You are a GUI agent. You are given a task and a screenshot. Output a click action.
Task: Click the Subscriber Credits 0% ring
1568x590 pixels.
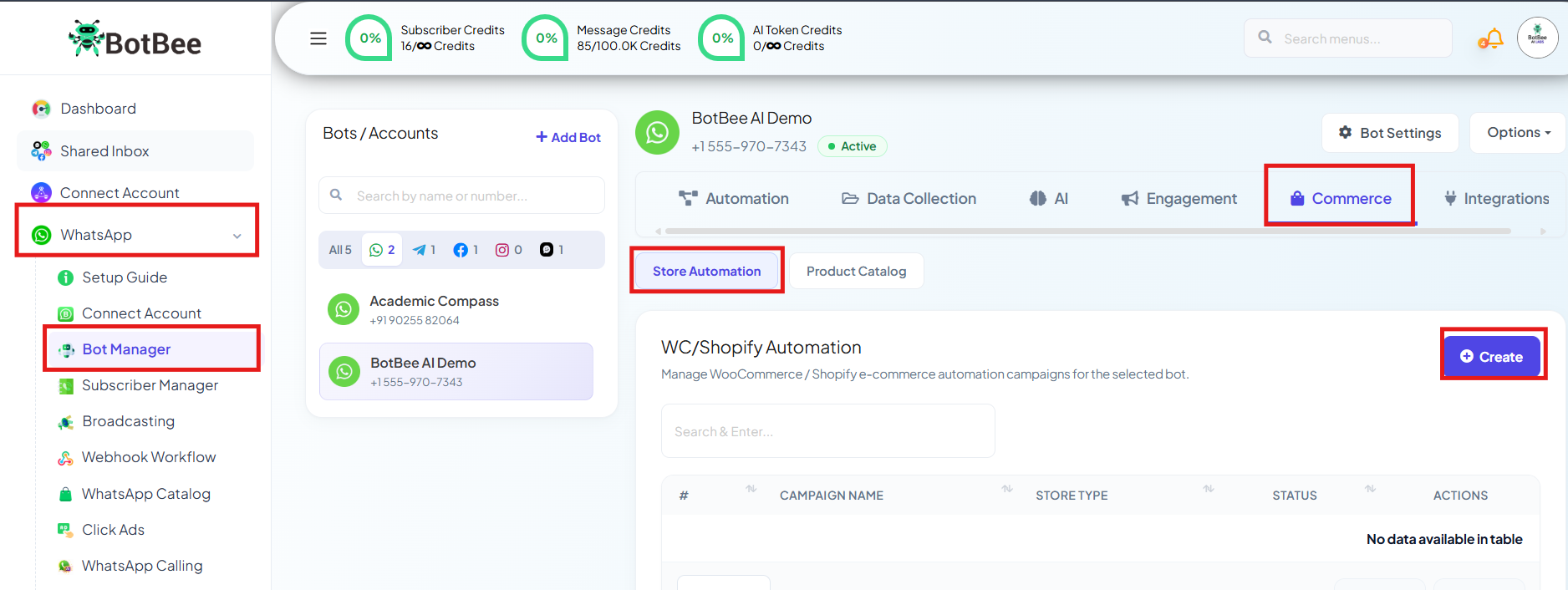pyautogui.click(x=369, y=38)
